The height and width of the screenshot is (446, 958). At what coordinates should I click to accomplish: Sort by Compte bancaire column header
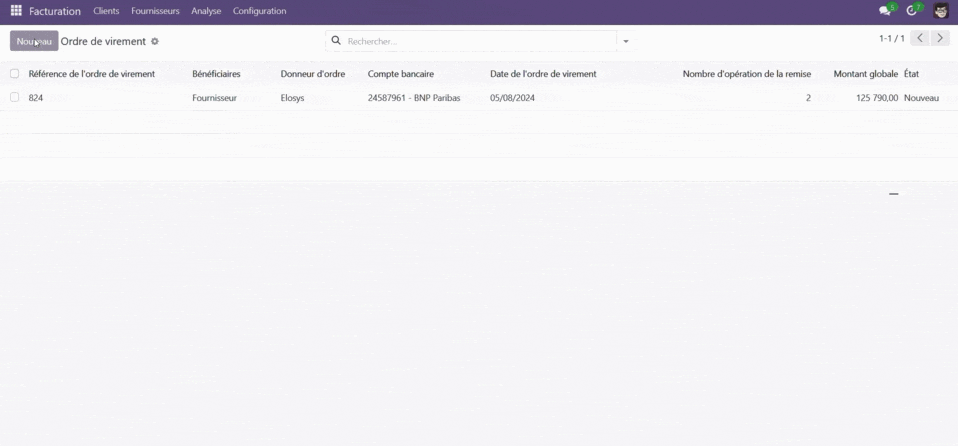pos(401,74)
